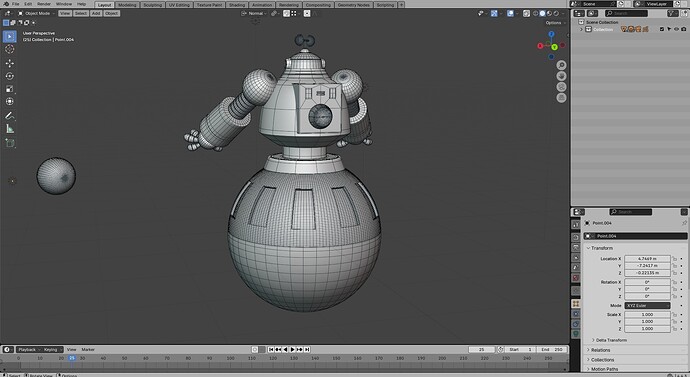The height and width of the screenshot is (377, 690).
Task: Open the Tool properties tab icon
Action: pyautogui.click(x=576, y=225)
